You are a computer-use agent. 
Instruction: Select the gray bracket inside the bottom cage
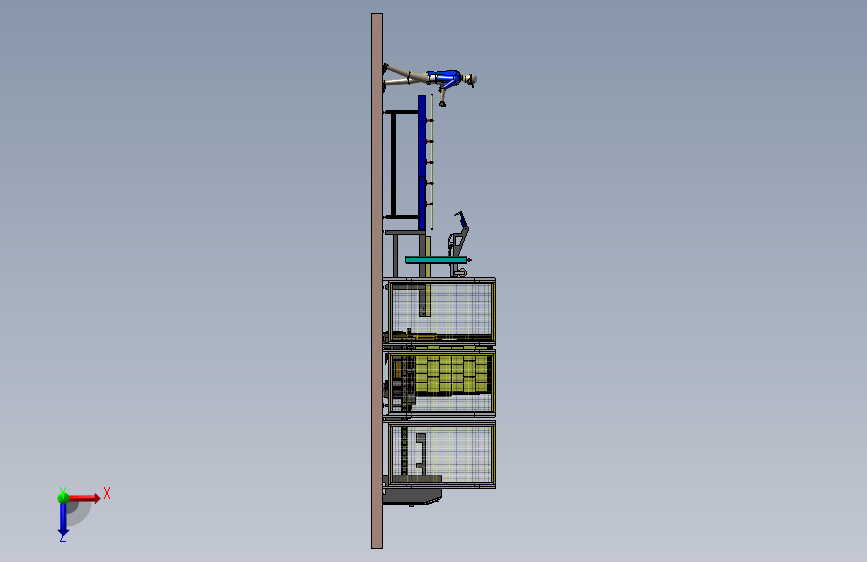[421, 454]
